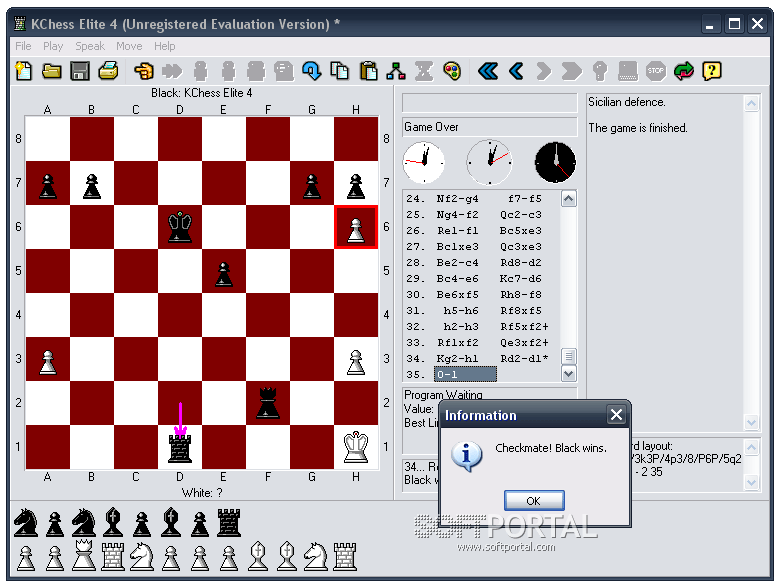Viewport: 778px width, 585px height.
Task: Click the blue rotate board arrow icon
Action: pos(312,71)
